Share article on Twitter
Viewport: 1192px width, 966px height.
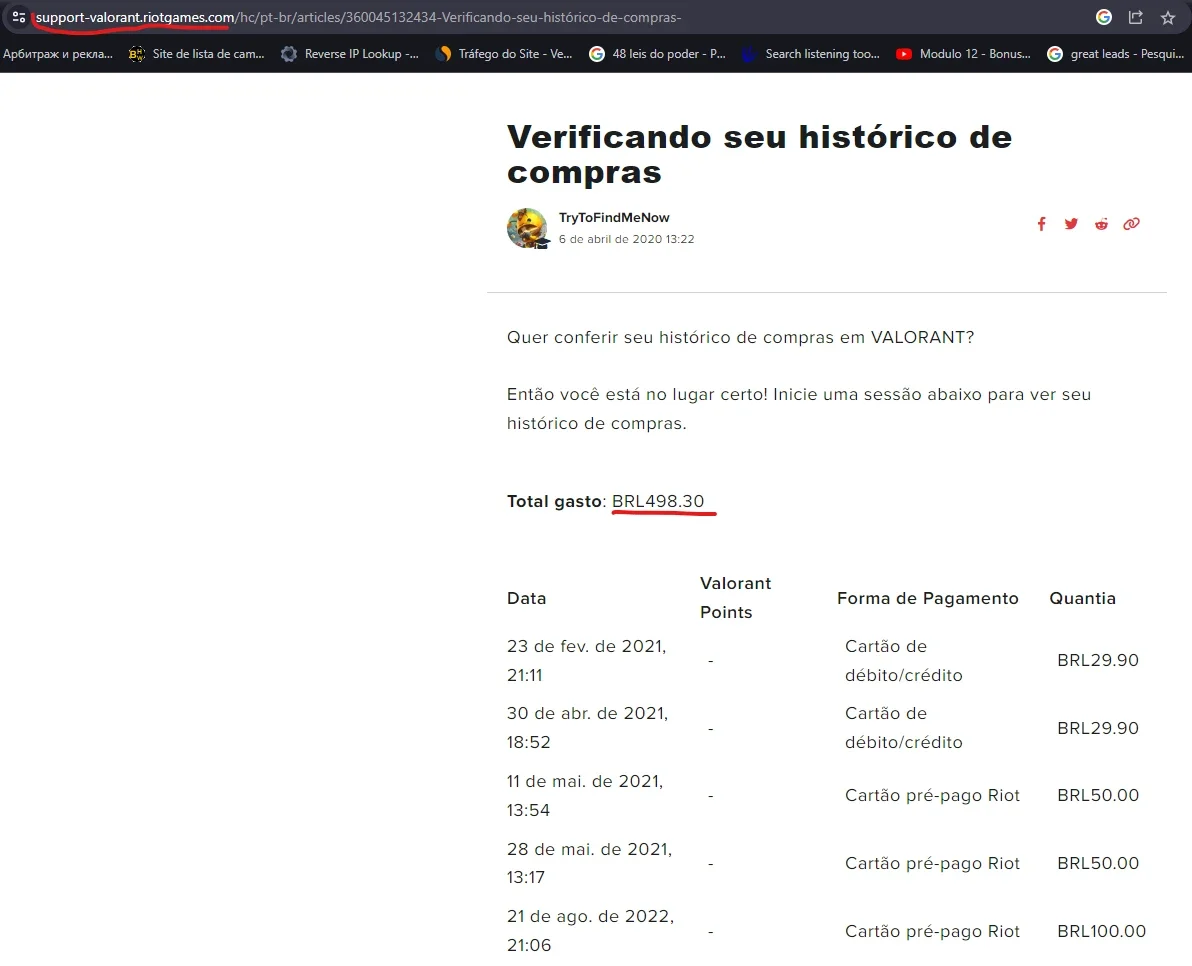[x=1071, y=223]
